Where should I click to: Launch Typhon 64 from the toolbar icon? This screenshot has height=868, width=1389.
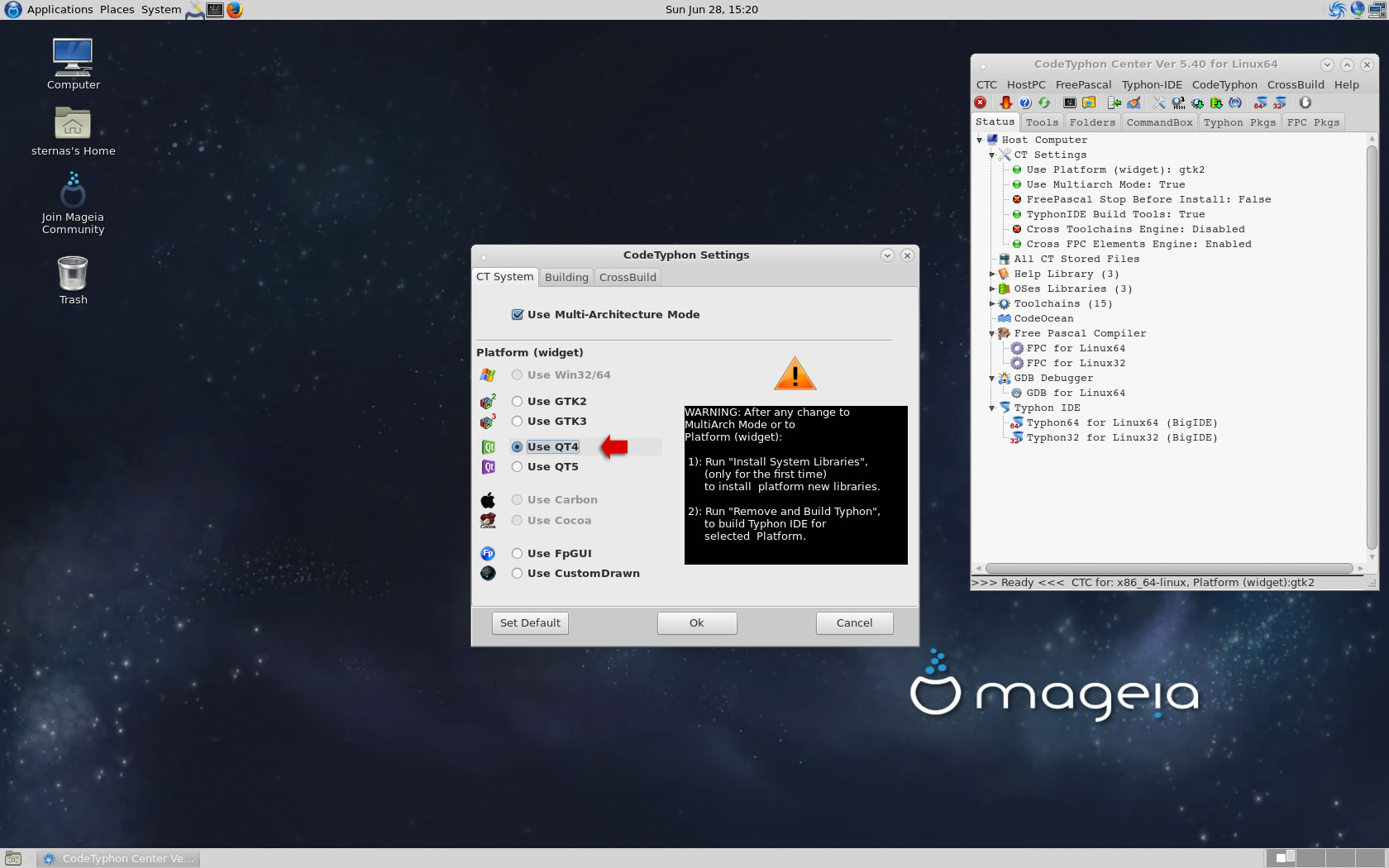[x=1260, y=103]
